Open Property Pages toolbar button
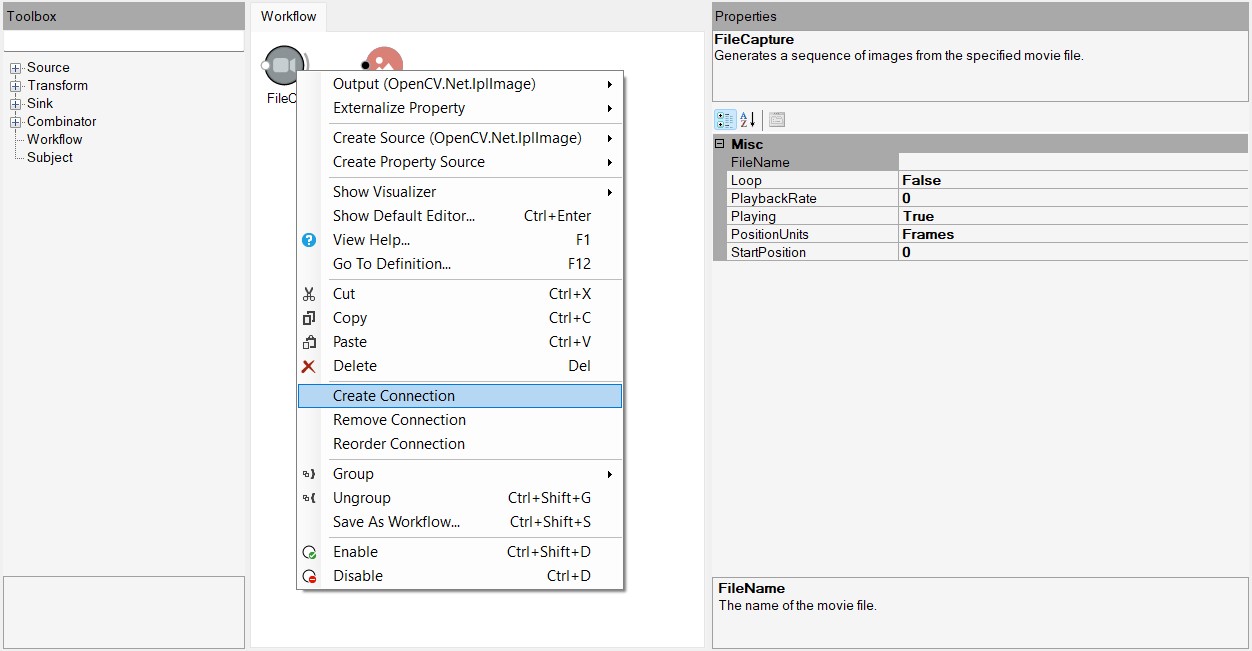Image resolution: width=1252 pixels, height=651 pixels. point(777,120)
